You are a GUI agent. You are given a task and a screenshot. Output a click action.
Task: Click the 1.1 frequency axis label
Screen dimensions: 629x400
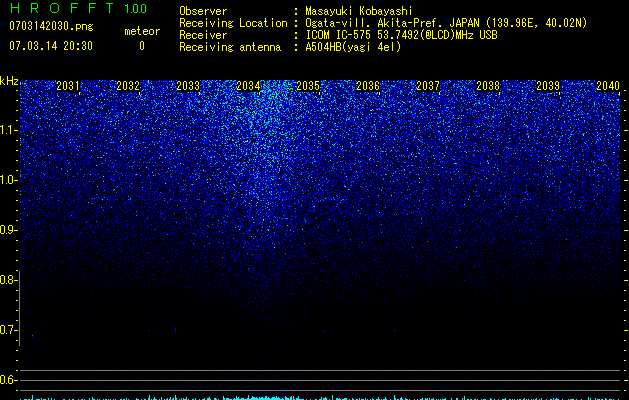point(8,130)
